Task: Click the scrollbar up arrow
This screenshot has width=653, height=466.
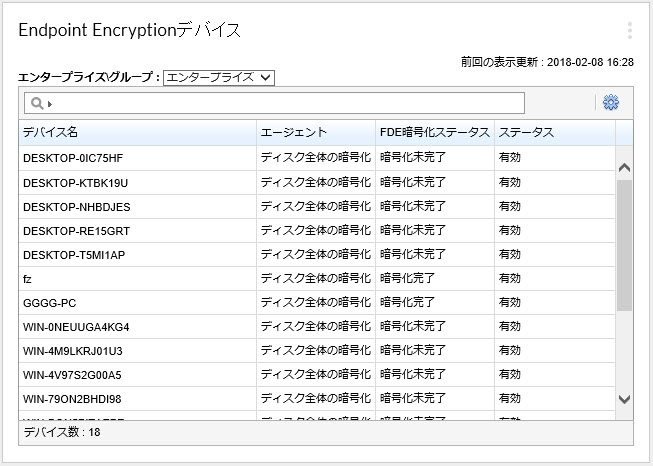Action: point(625,168)
